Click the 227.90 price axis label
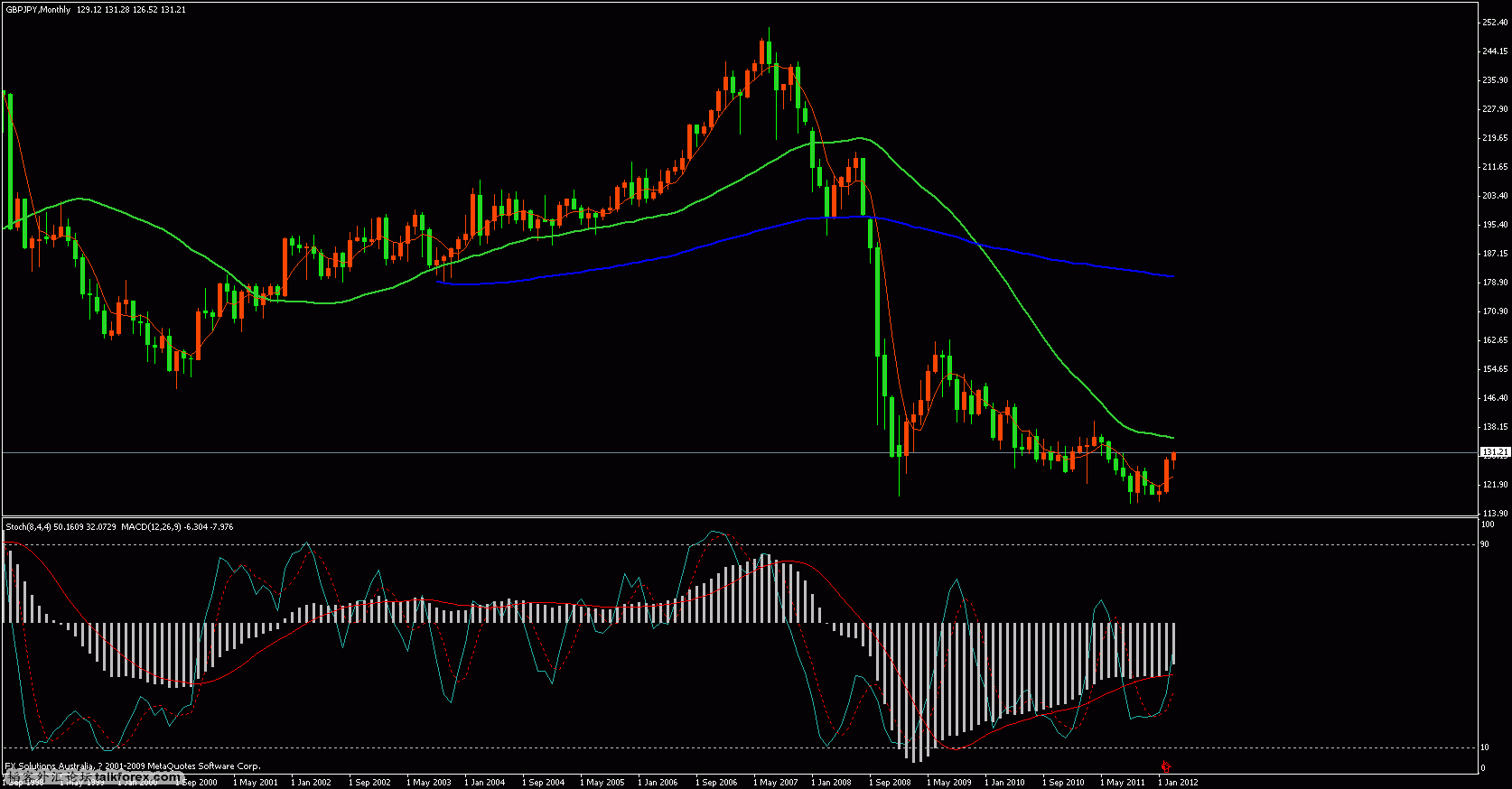 tap(1495, 109)
